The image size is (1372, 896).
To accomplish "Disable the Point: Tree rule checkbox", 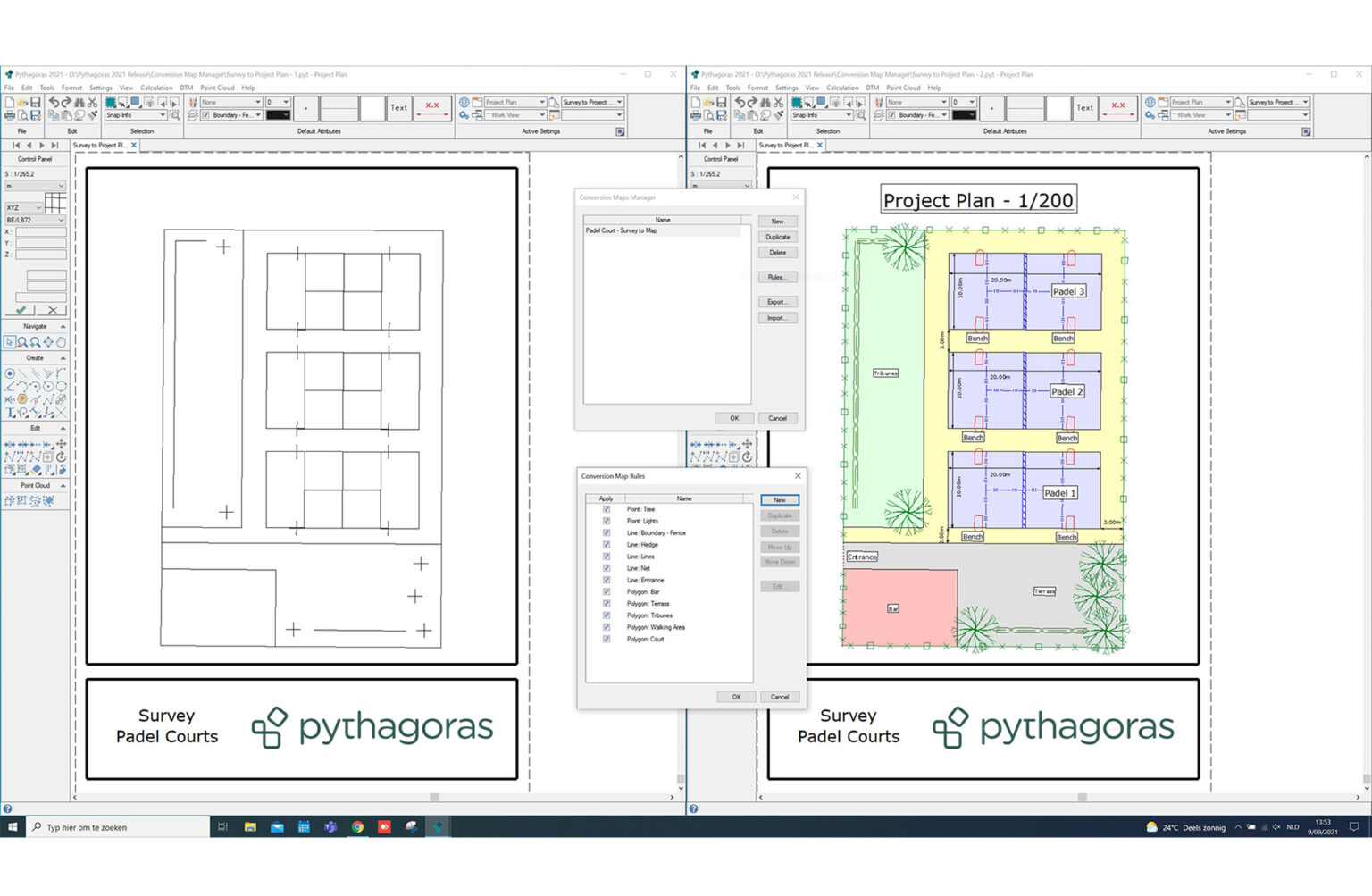I will coord(607,508).
